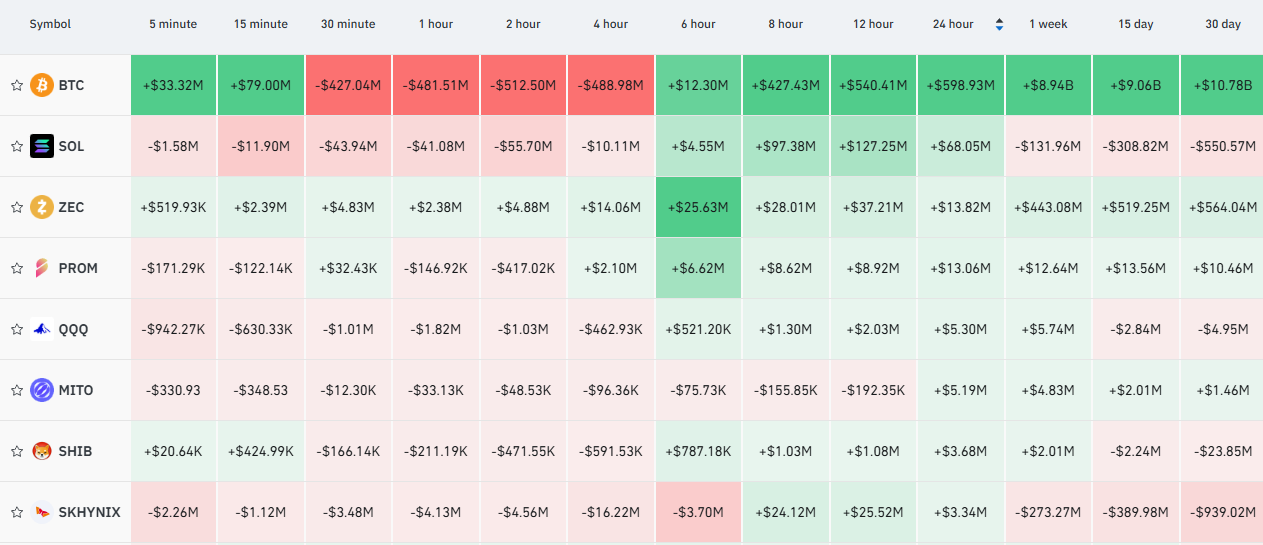Viewport: 1263px width, 545px height.
Task: Click the BTC Bitcoin coin icon
Action: click(42, 85)
